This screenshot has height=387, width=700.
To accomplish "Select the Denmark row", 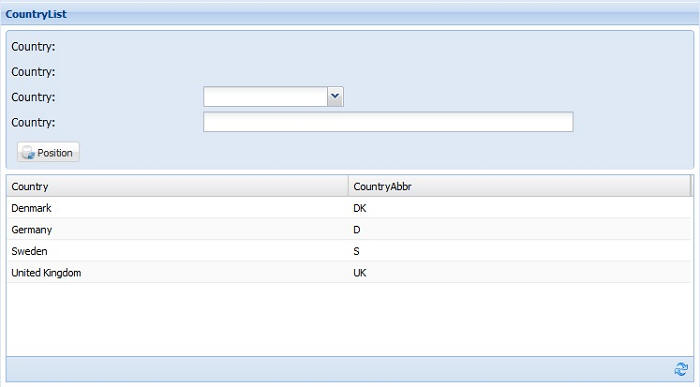I will pyautogui.click(x=349, y=208).
